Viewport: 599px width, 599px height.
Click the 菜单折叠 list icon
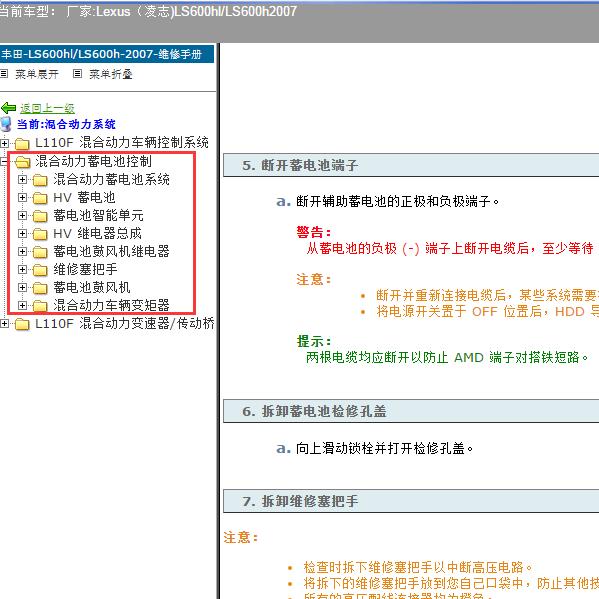tap(77, 73)
